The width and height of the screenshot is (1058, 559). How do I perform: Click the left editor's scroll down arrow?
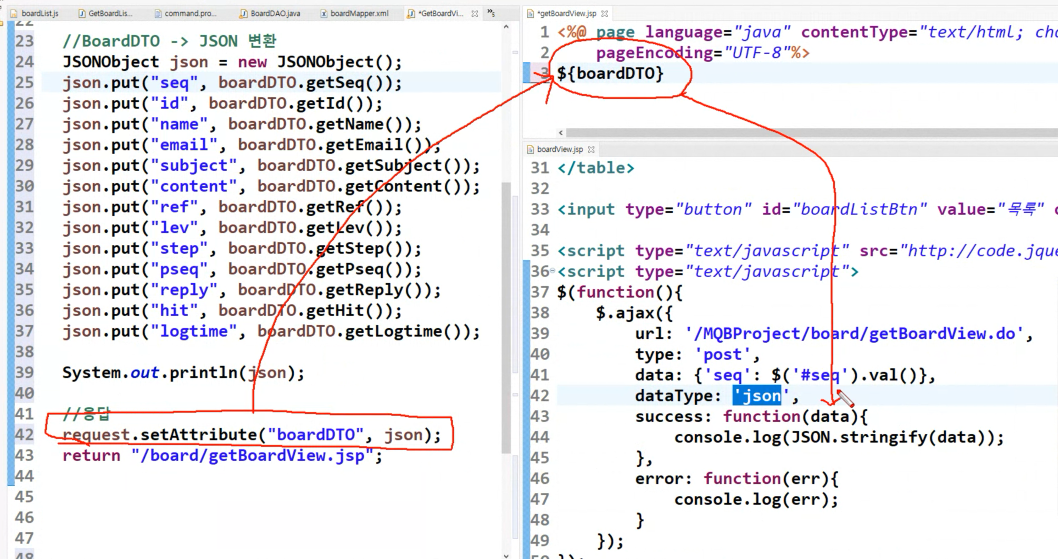(x=507, y=555)
